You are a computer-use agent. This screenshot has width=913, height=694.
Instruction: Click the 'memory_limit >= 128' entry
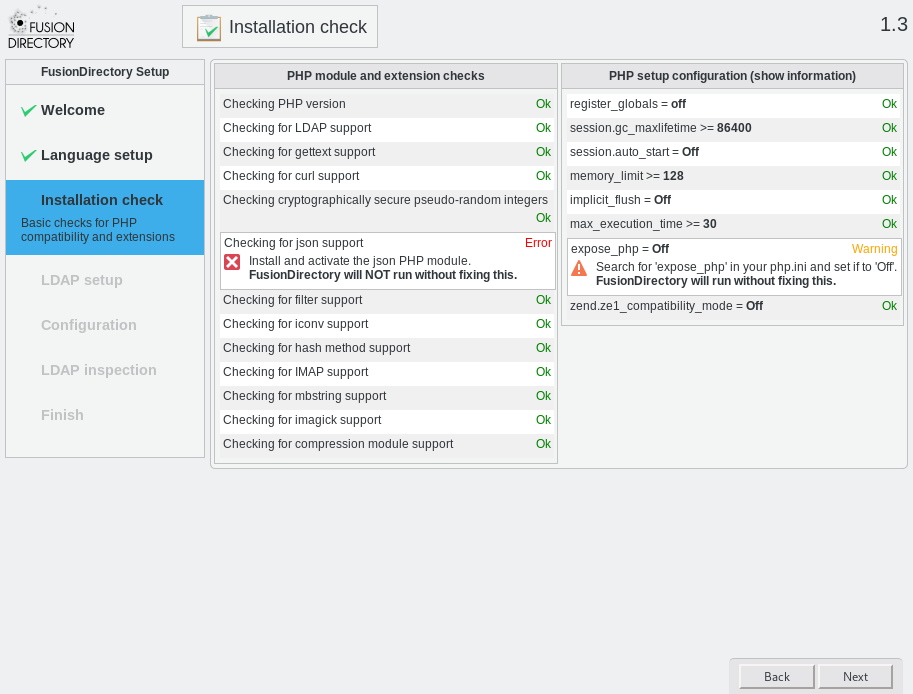[734, 176]
